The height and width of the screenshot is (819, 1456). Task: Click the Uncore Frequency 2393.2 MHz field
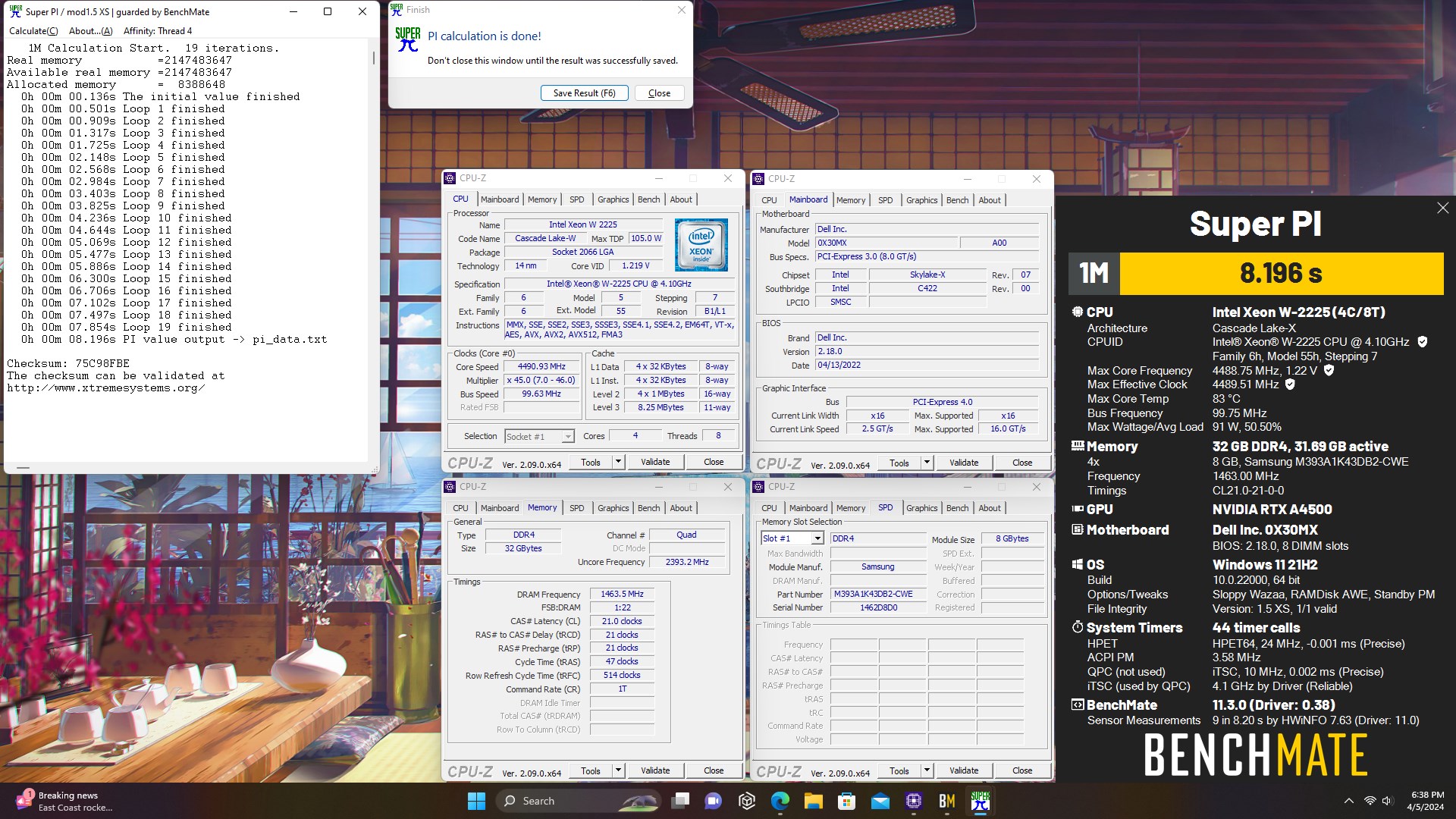(x=687, y=563)
